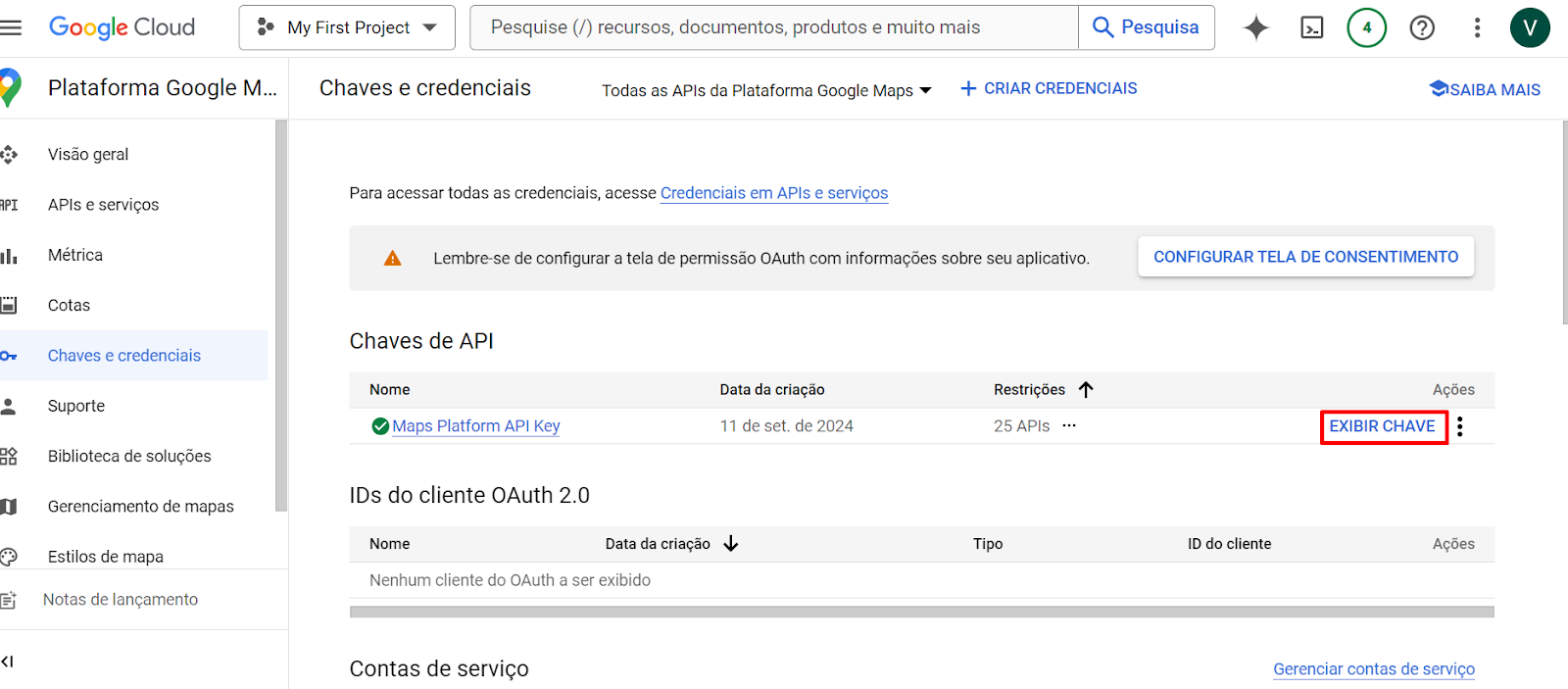Open Credenciais em APIs e serviços link

click(x=774, y=193)
